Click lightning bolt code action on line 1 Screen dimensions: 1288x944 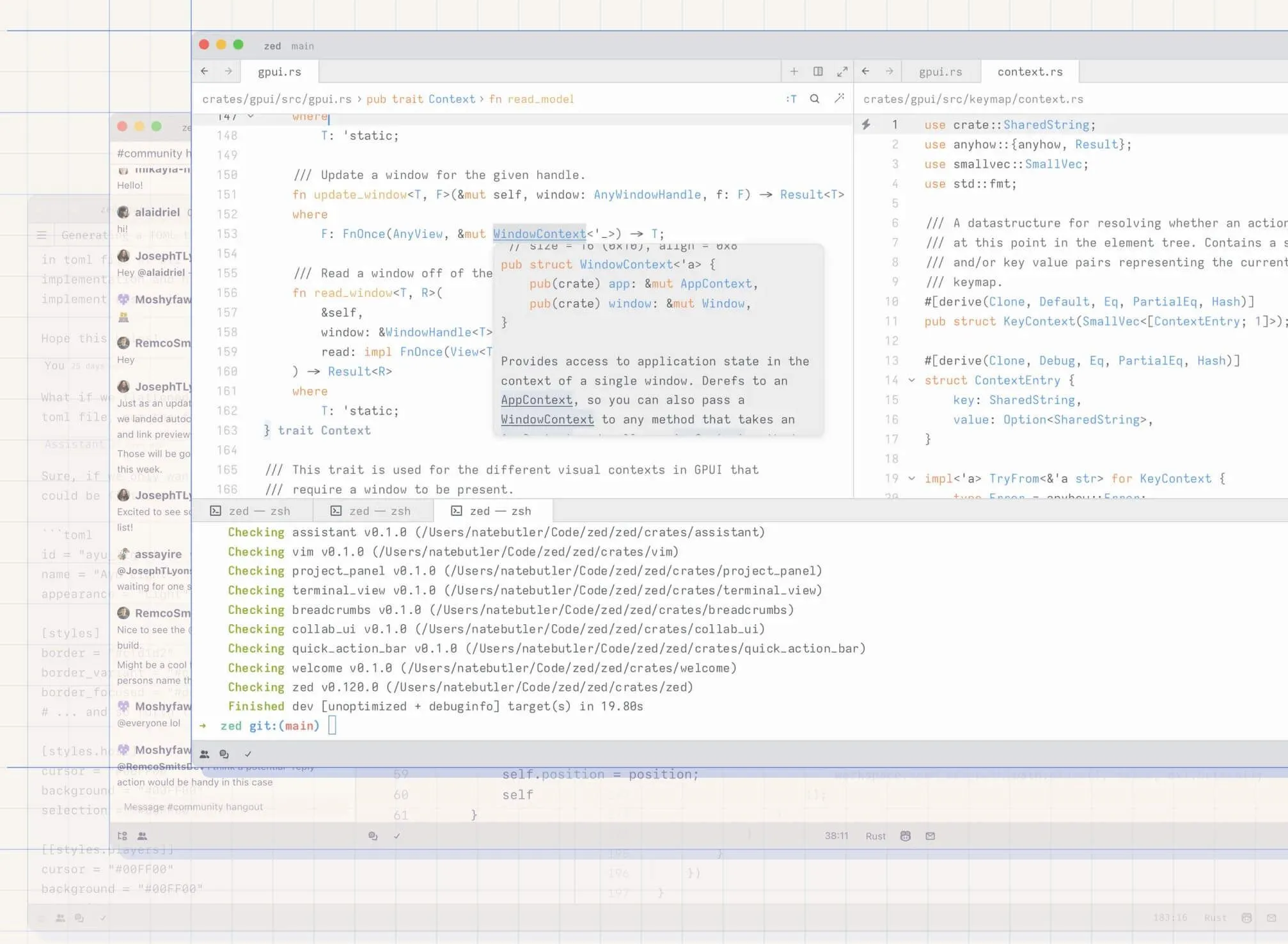(x=866, y=124)
